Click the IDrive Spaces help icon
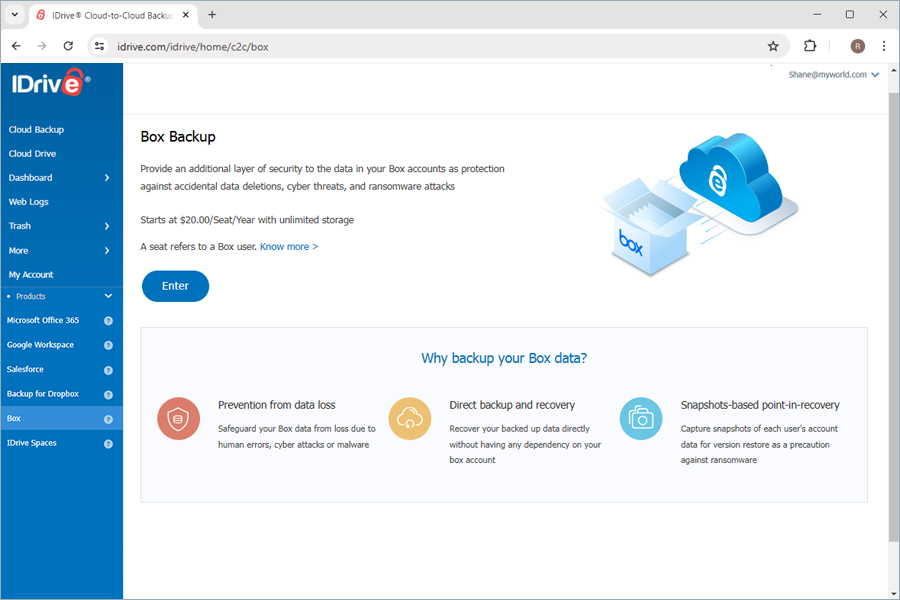The image size is (900, 600). coord(109,442)
